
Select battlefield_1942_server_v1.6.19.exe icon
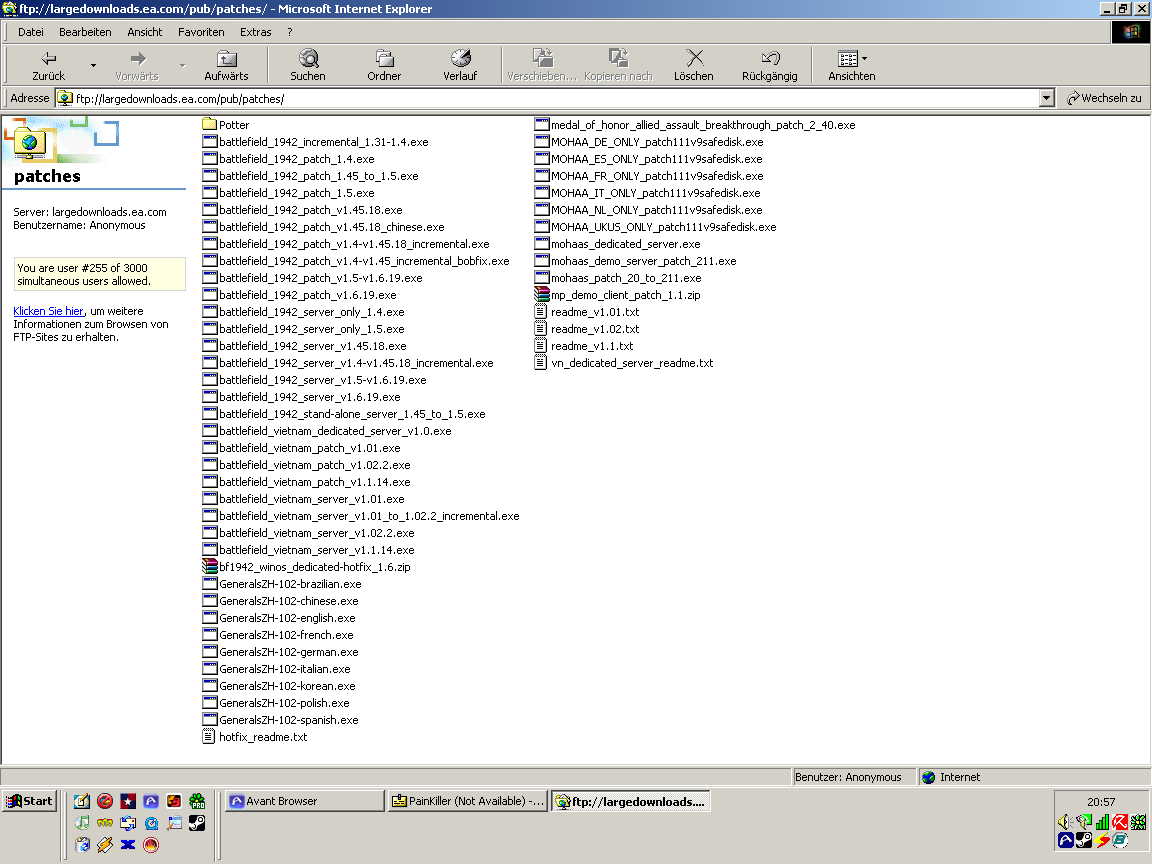[209, 397]
